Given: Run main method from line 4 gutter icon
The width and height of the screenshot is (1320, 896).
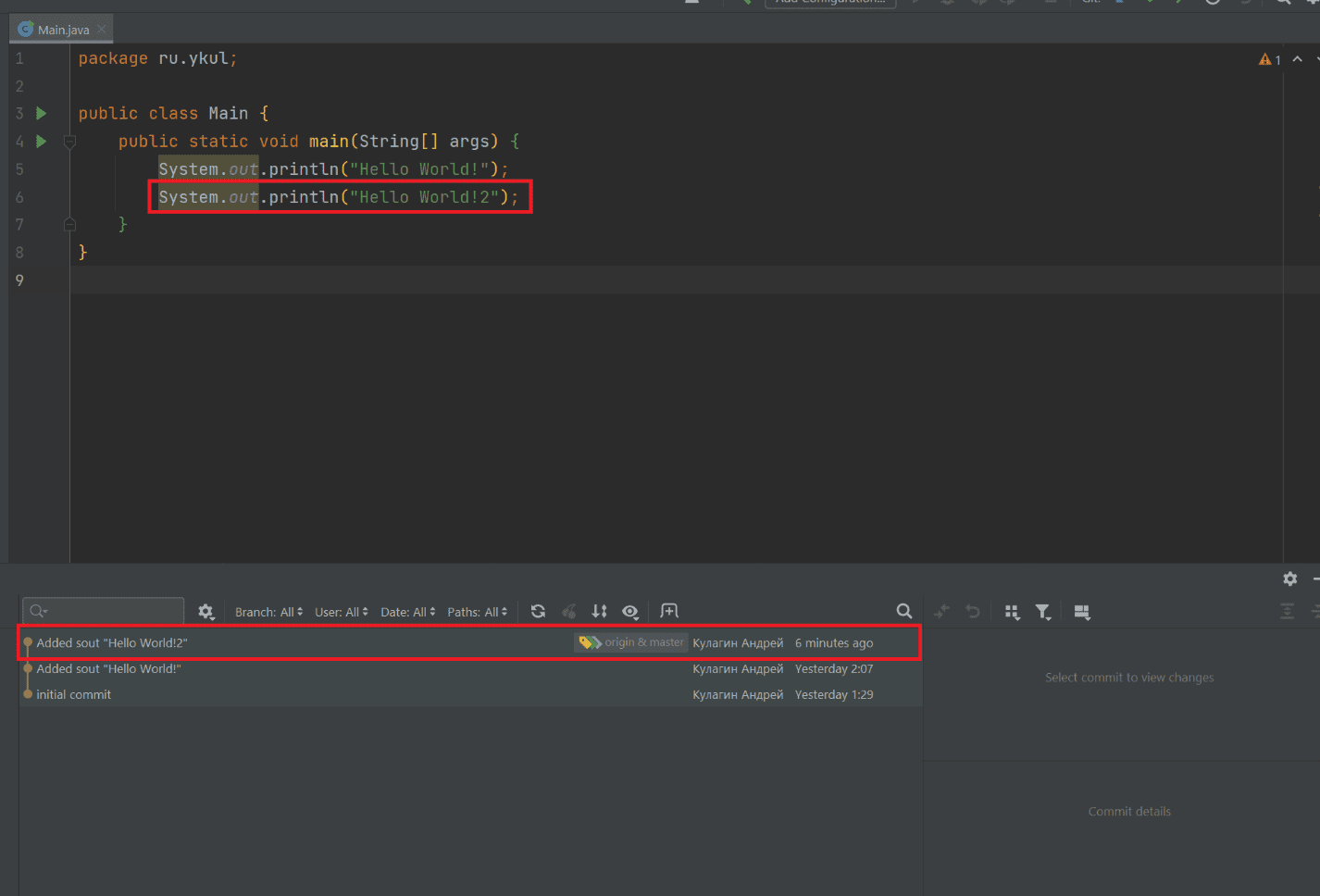Looking at the screenshot, I should click(41, 141).
